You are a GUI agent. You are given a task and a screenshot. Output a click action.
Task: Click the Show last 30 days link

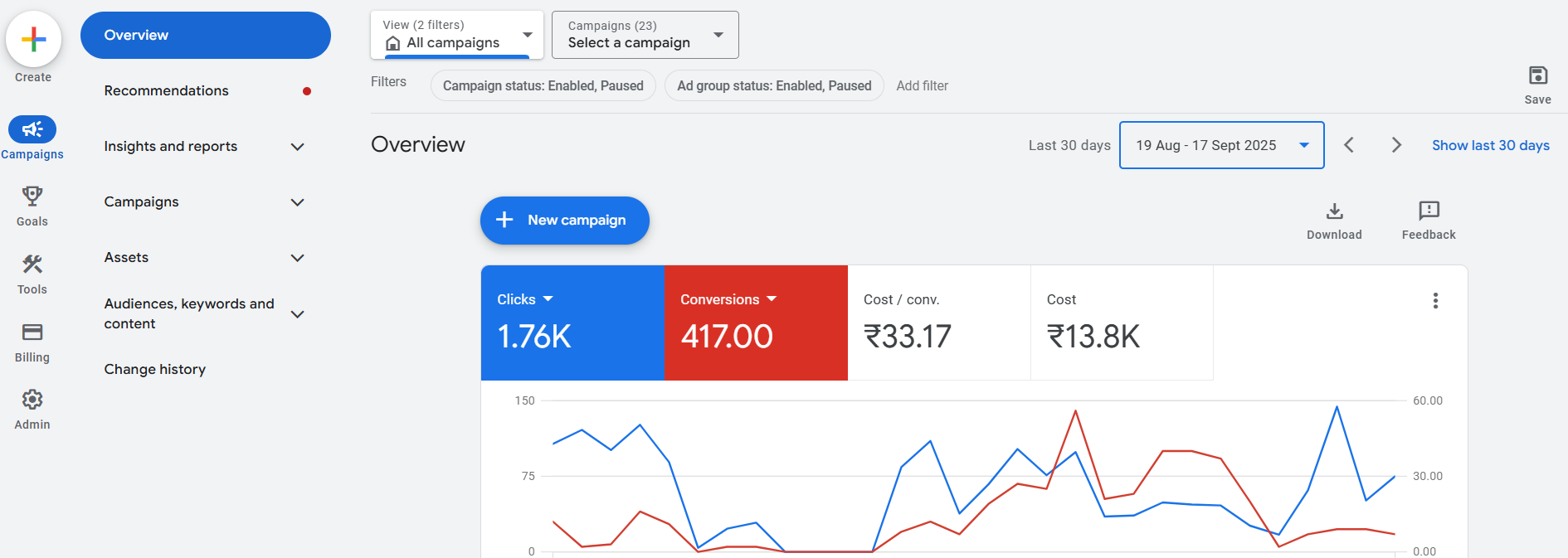tap(1490, 145)
